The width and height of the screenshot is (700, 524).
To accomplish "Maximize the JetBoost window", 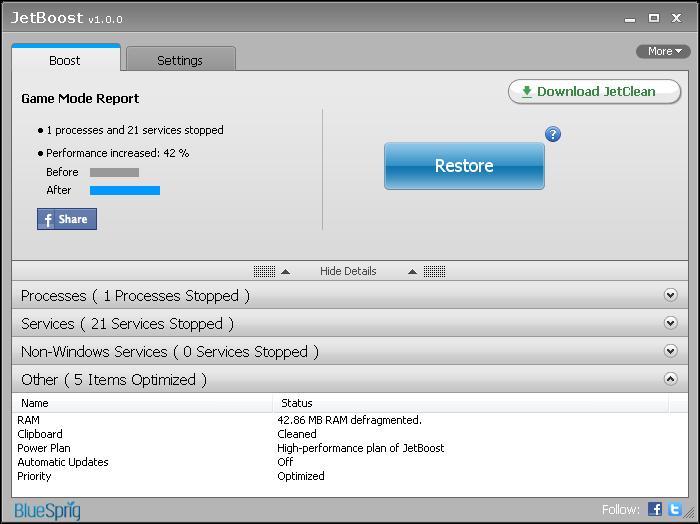I will [x=654, y=18].
